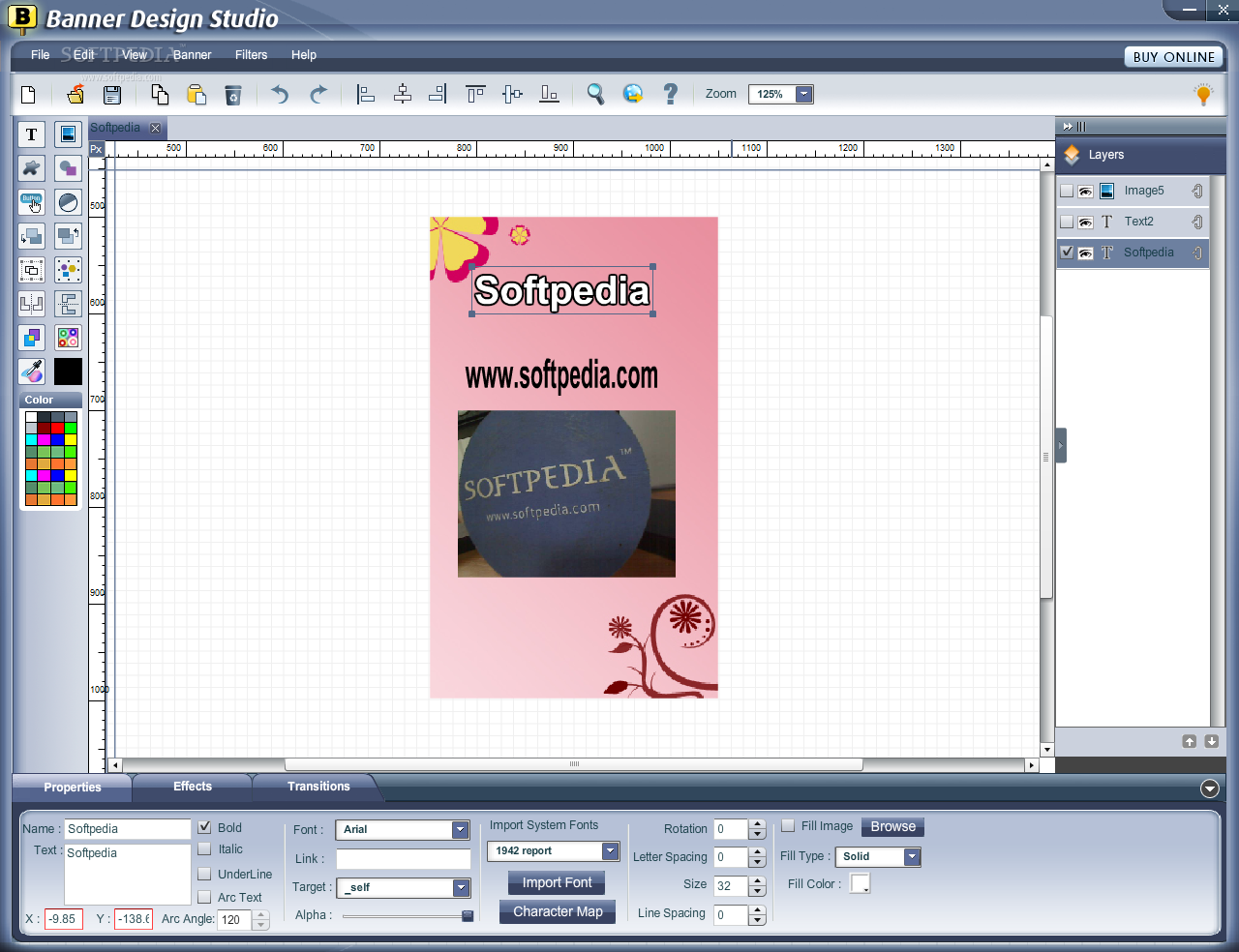Open the Character Map
This screenshot has width=1239, height=952.
pos(558,911)
